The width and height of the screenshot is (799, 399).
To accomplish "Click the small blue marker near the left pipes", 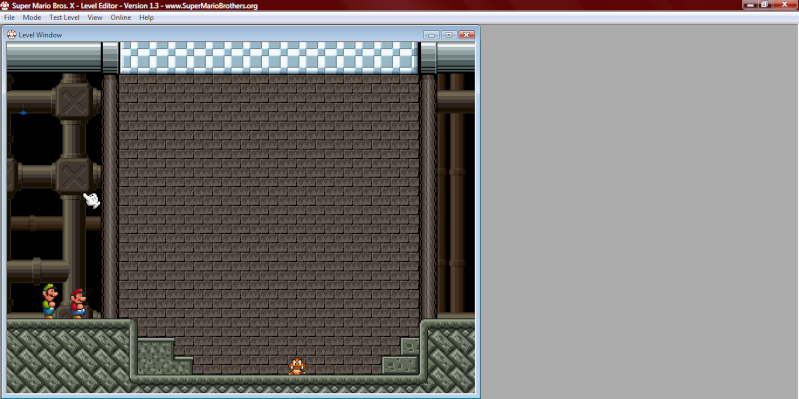I will click(x=23, y=112).
